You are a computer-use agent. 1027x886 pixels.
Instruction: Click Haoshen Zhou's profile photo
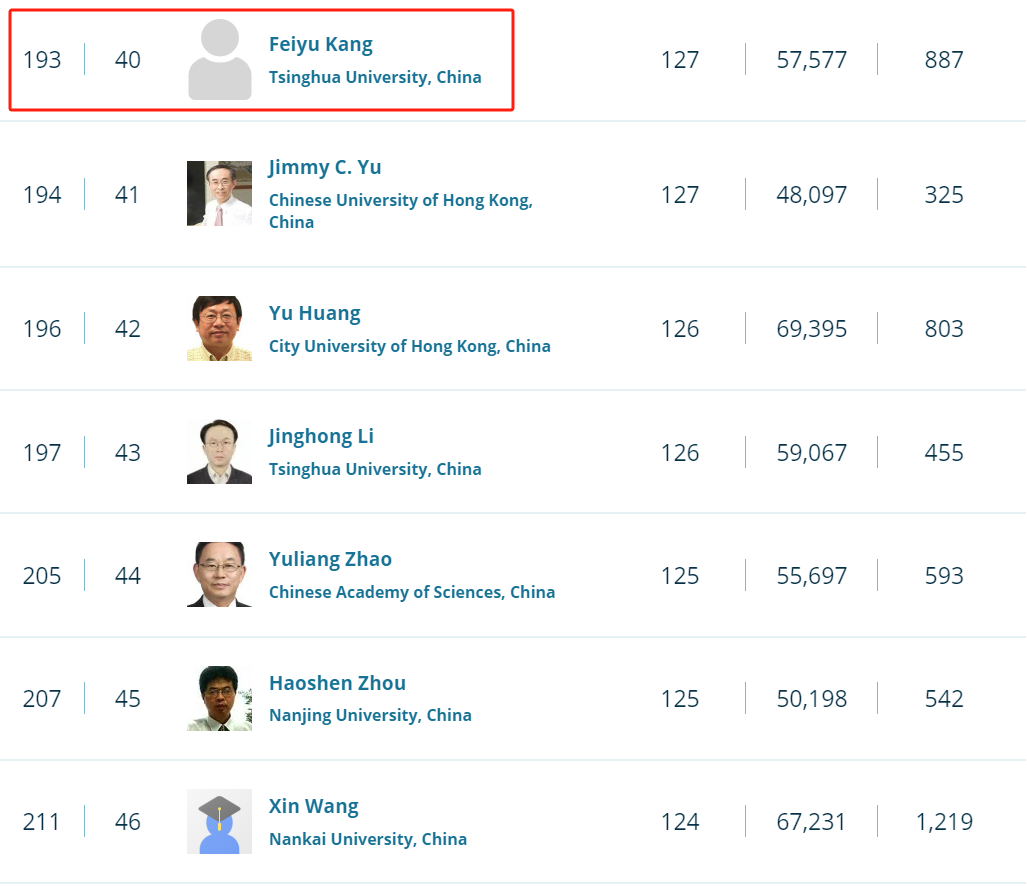pyautogui.click(x=219, y=698)
